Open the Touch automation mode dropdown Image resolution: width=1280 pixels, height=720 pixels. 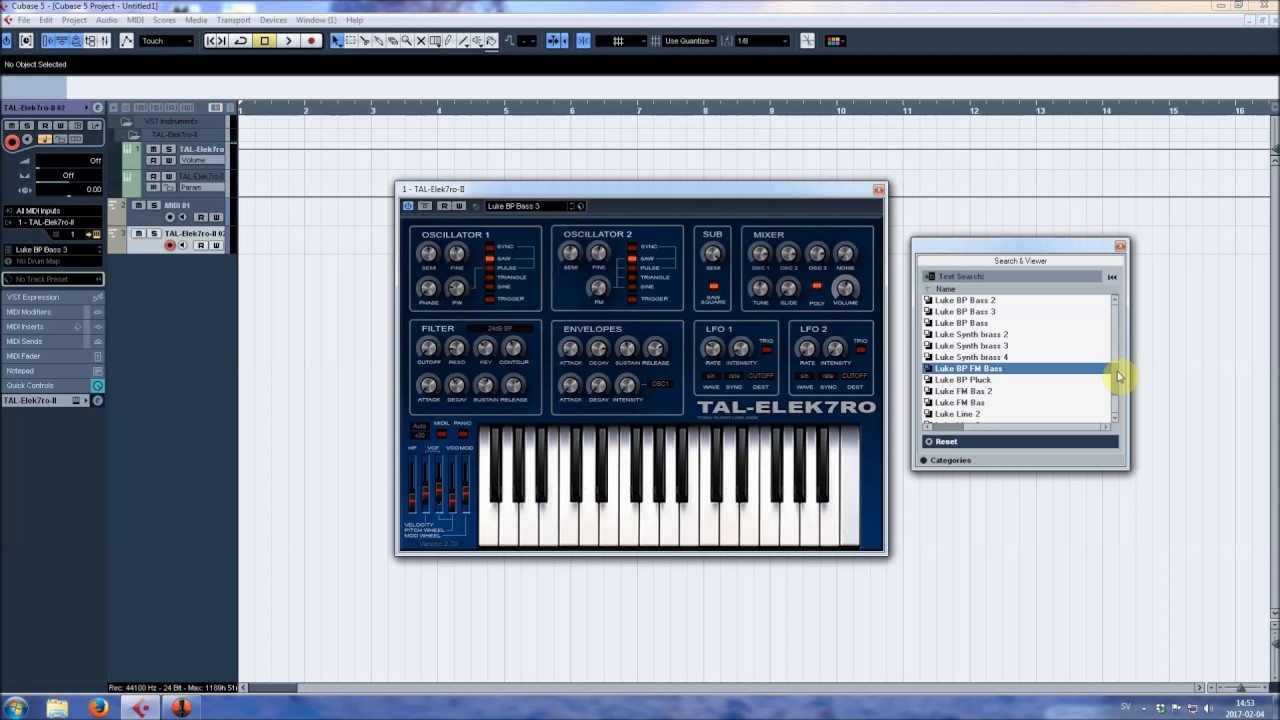click(x=166, y=41)
